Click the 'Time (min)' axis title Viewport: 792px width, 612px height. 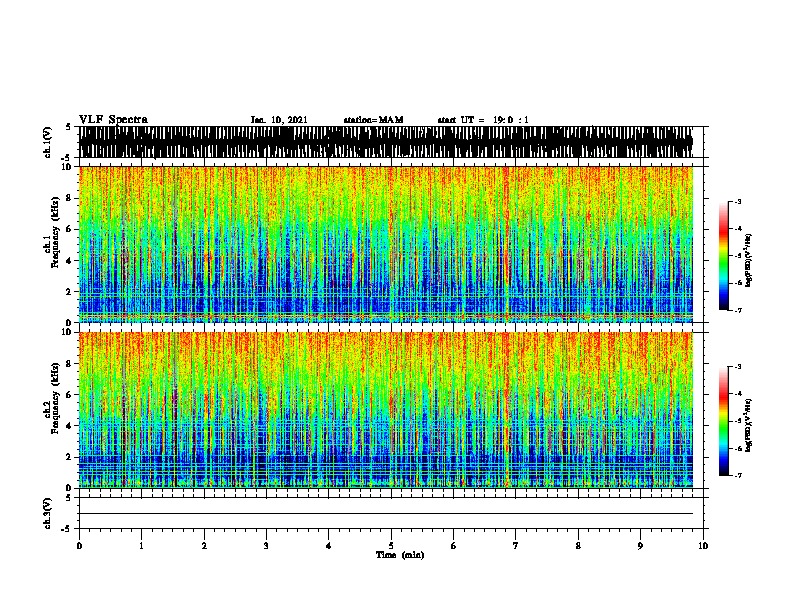(x=400, y=555)
